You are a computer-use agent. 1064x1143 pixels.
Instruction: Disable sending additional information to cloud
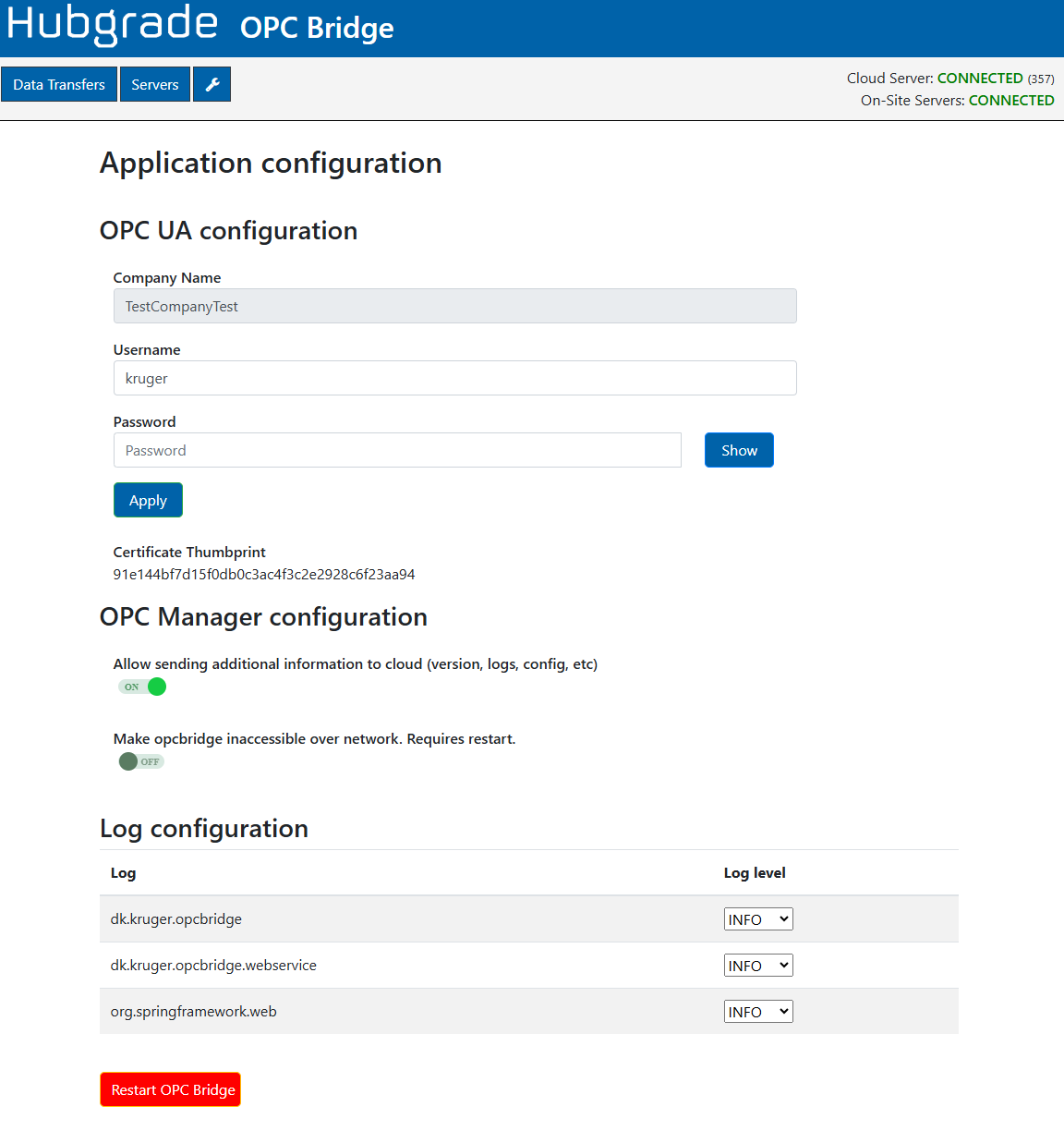[142, 687]
